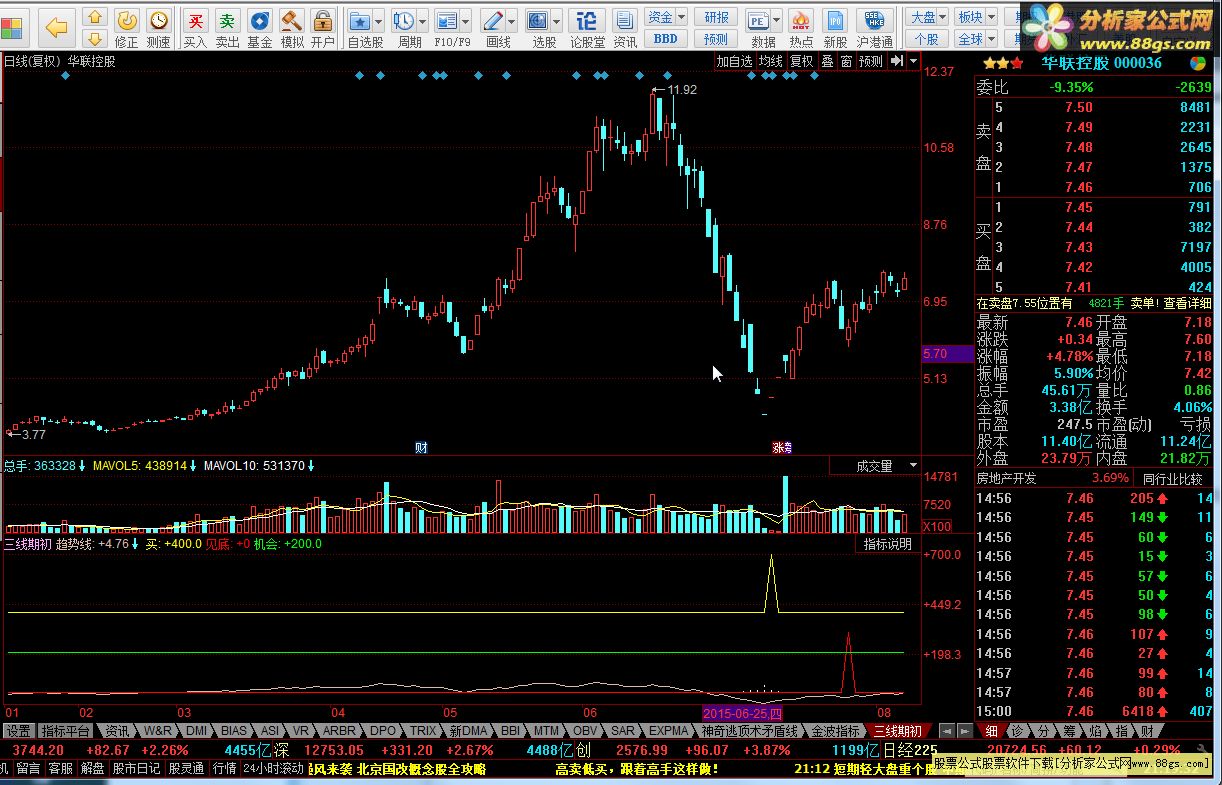Switch to the TRIX indicator tab
Screen dimensions: 1222x785
tap(423, 731)
